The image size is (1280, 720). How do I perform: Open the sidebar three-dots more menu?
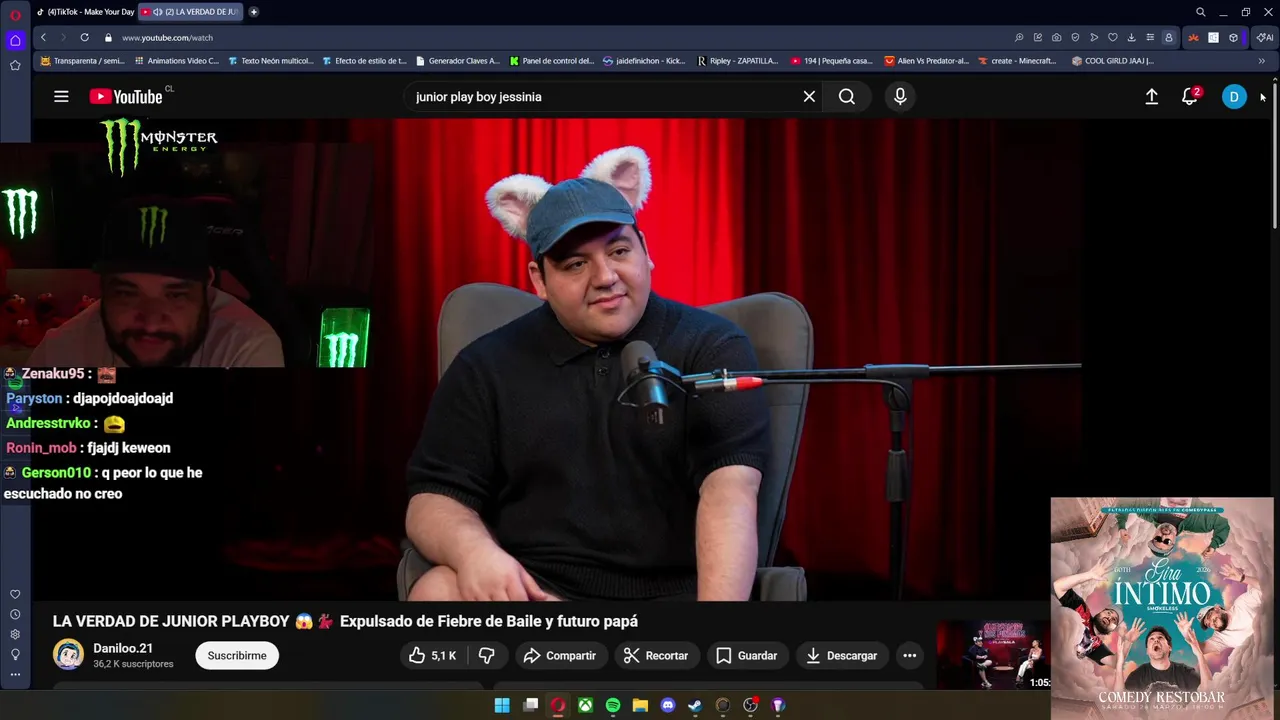pyautogui.click(x=15, y=675)
